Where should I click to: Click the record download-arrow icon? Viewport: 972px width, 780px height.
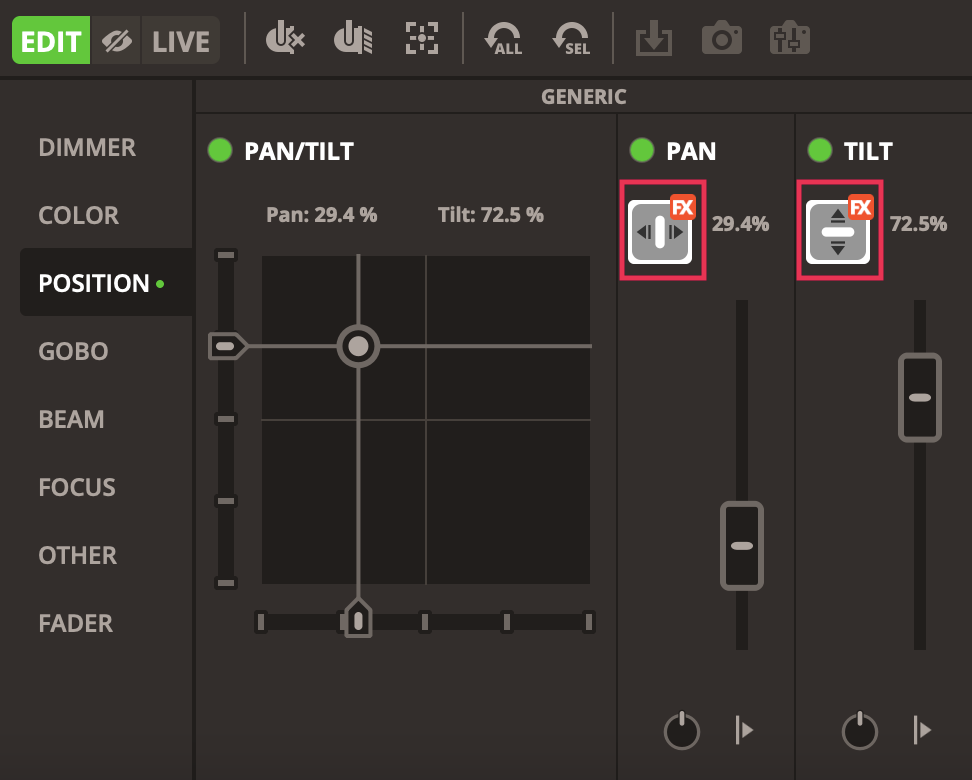pos(654,39)
